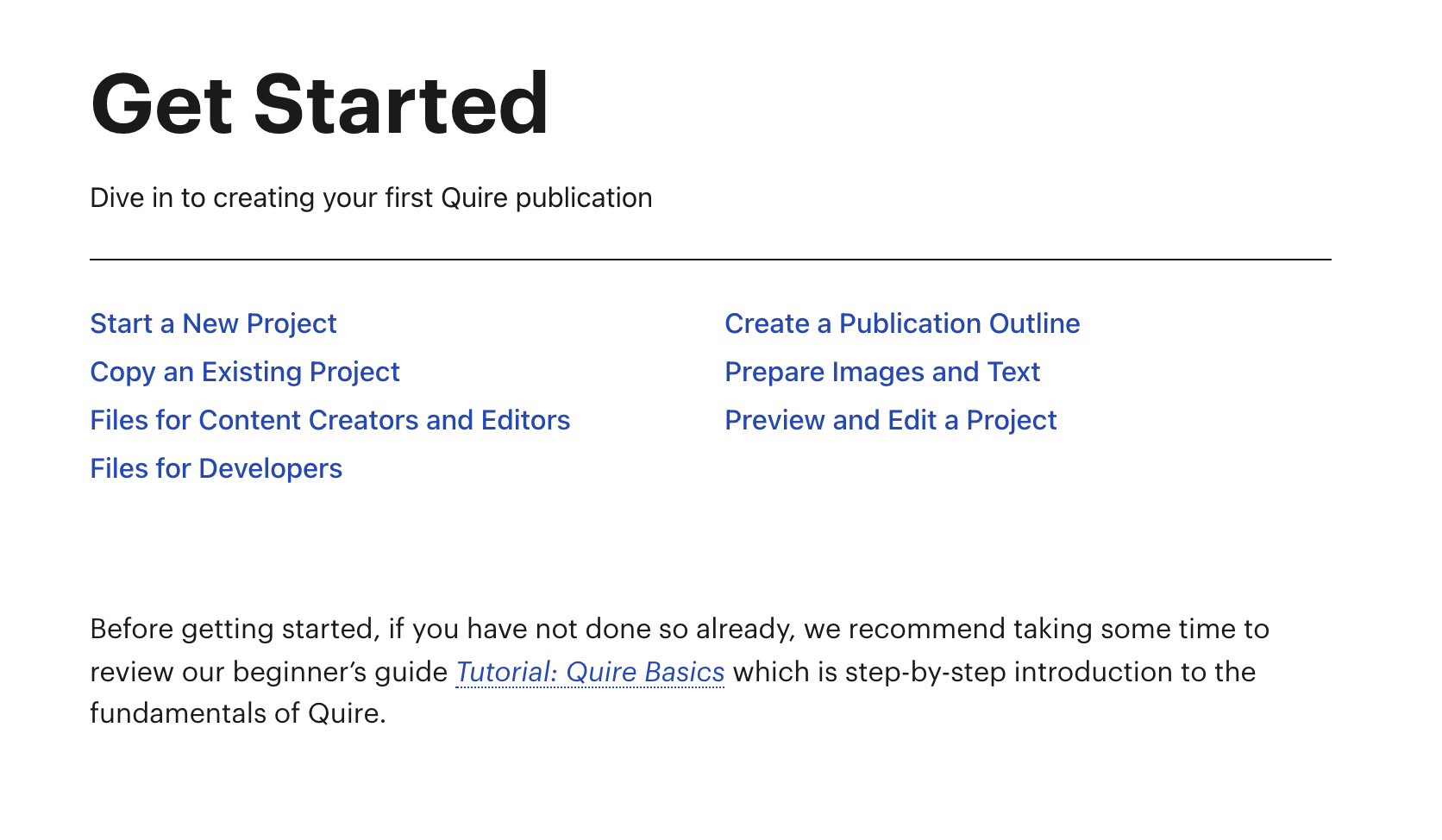Visit the Prepare Images and Text link
1442x840 pixels.
coord(882,372)
